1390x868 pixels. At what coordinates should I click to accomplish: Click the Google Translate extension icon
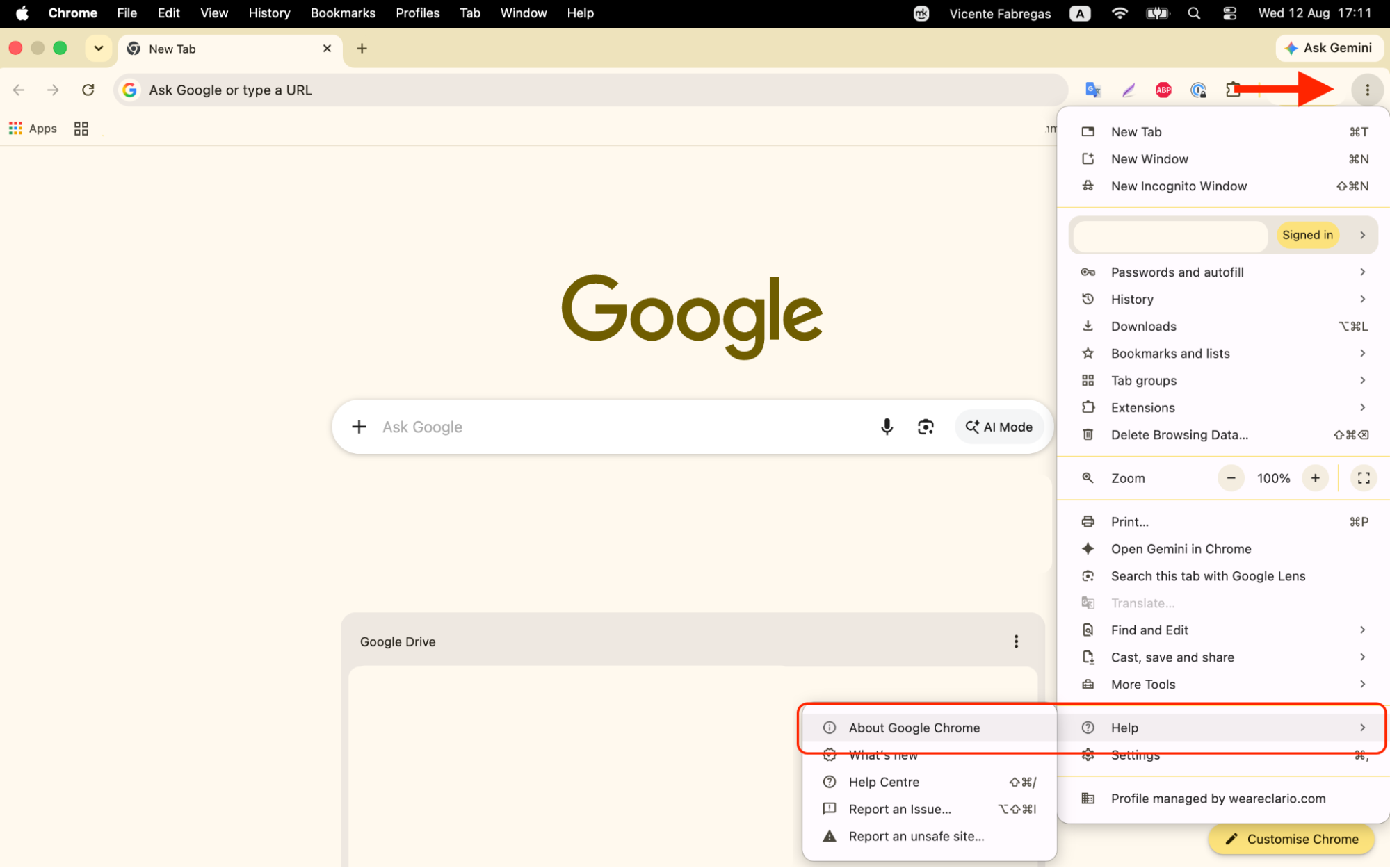(1092, 90)
